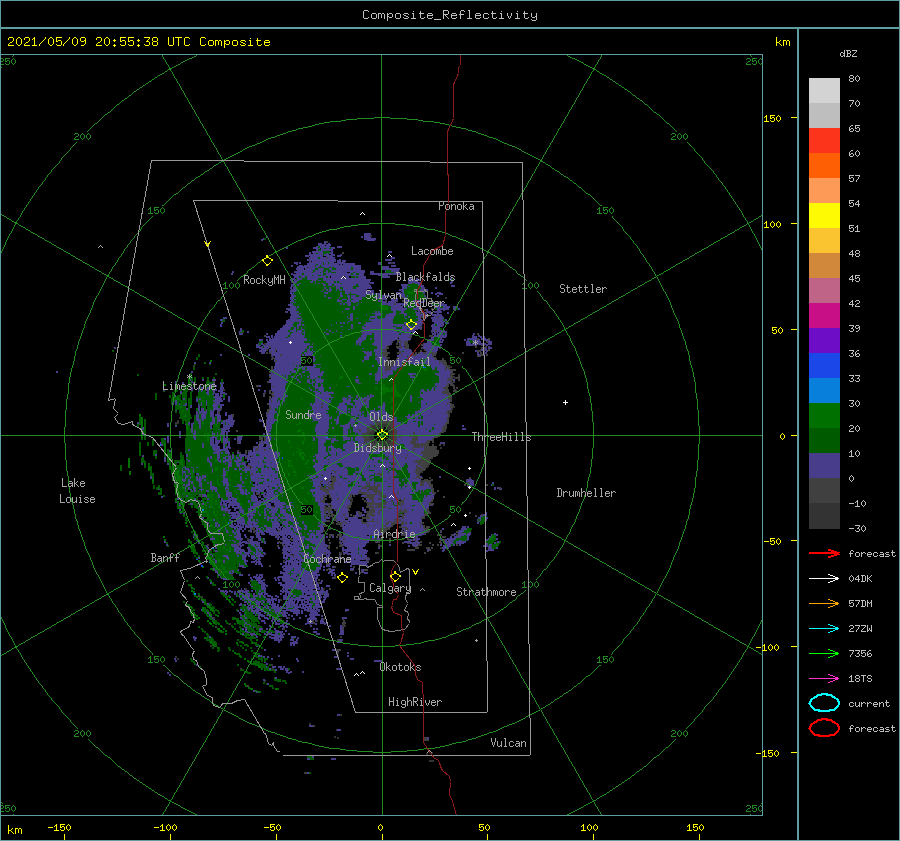This screenshot has height=841, width=900.
Task: Select the 54 dBZ yellow swatch
Action: pyautogui.click(x=824, y=215)
